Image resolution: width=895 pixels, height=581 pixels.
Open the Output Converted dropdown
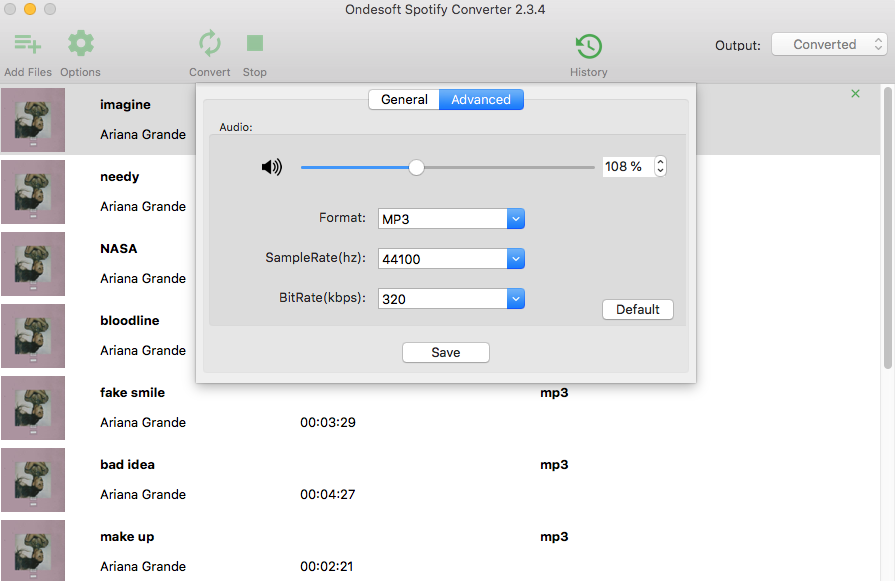point(829,45)
